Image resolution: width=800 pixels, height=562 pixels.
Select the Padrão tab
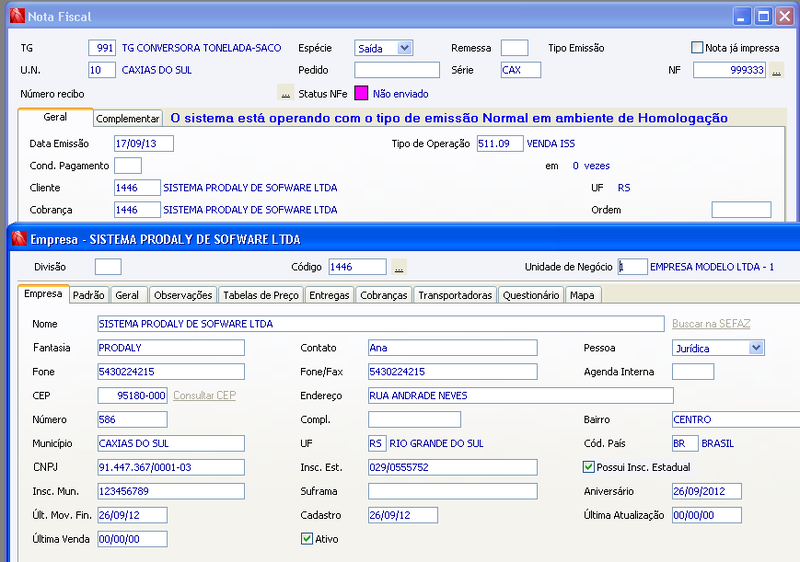tap(89, 295)
